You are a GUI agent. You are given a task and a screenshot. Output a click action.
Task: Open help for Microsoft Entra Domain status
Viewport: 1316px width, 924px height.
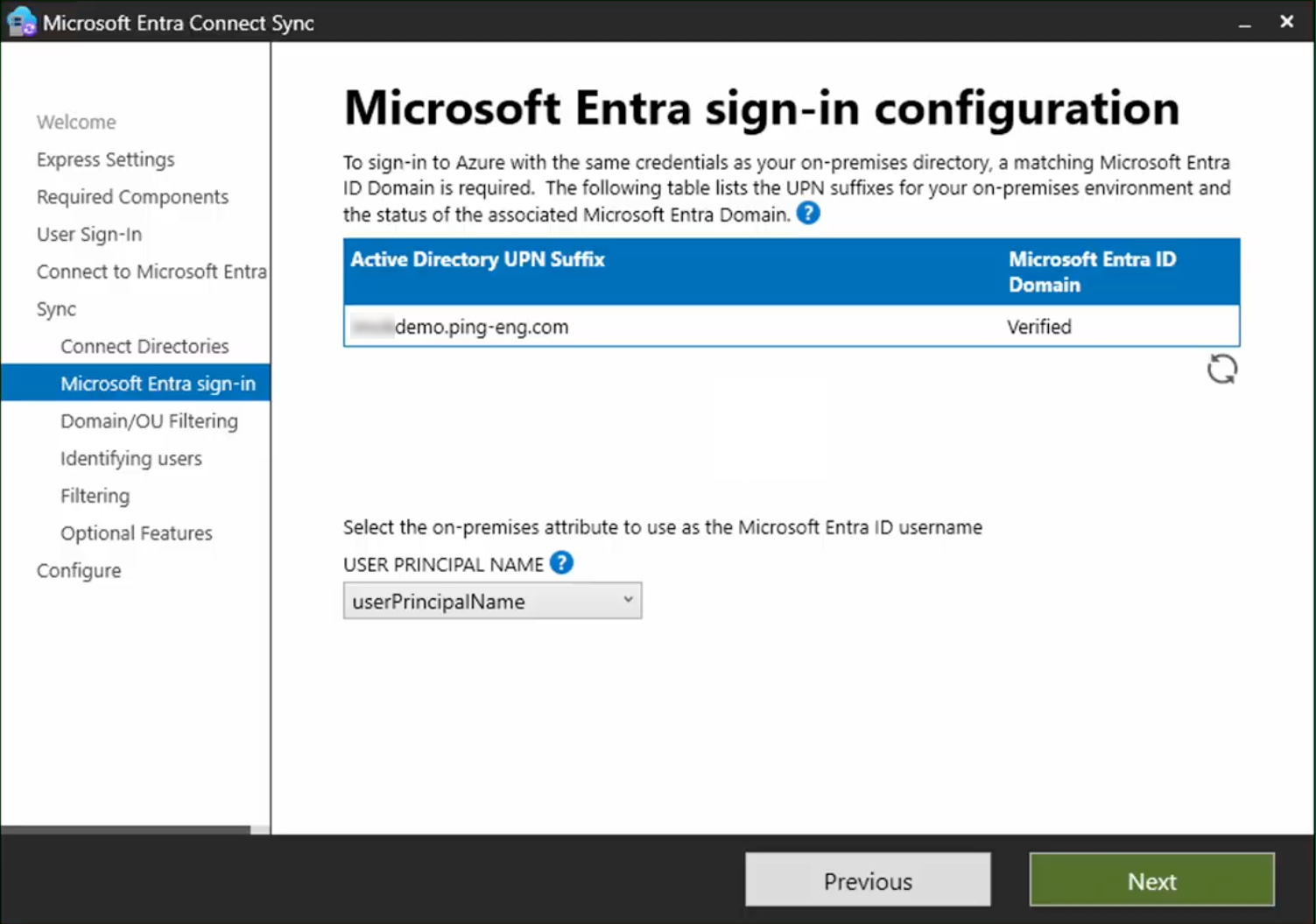tap(808, 213)
